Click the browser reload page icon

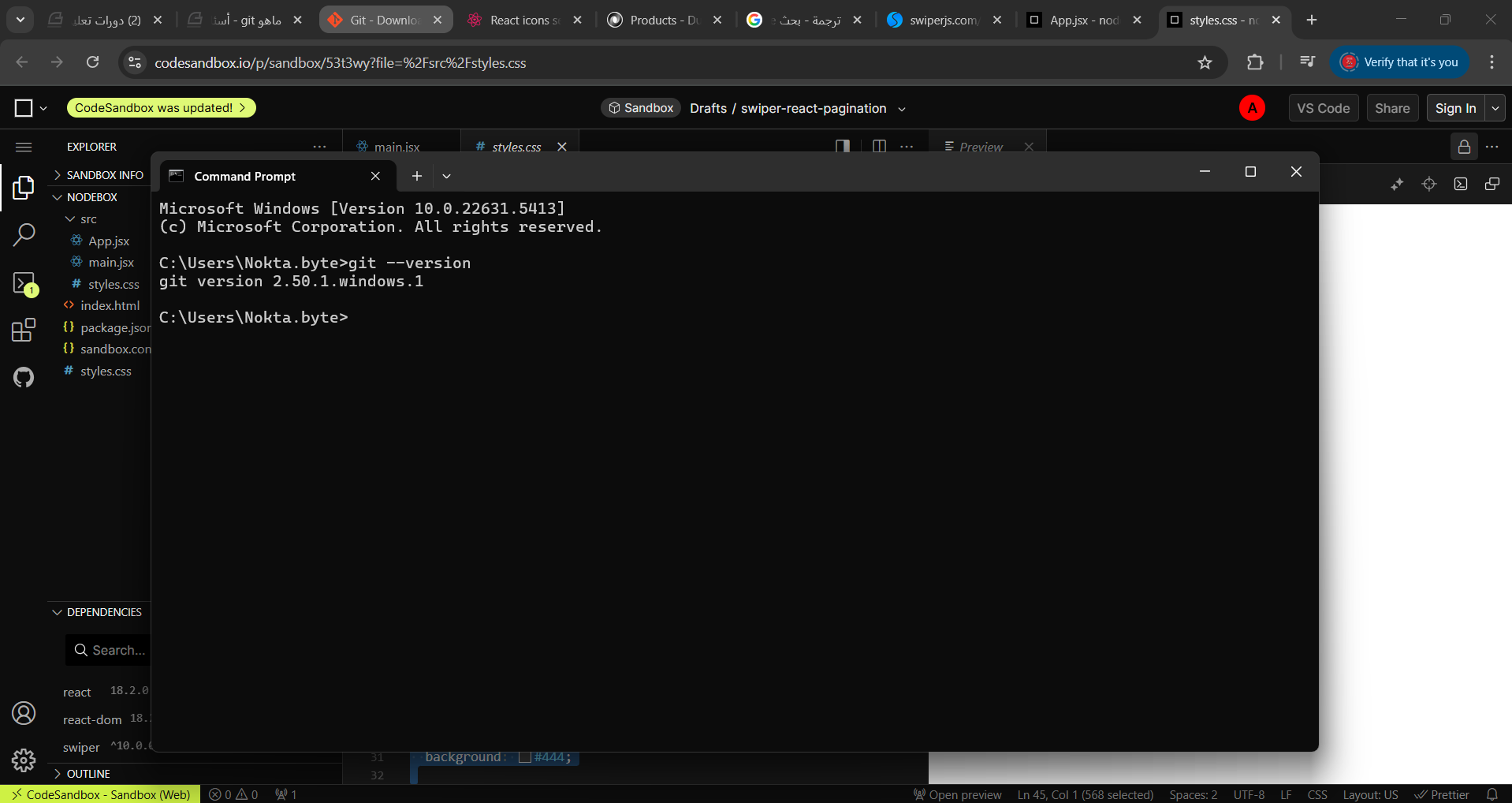pos(93,62)
